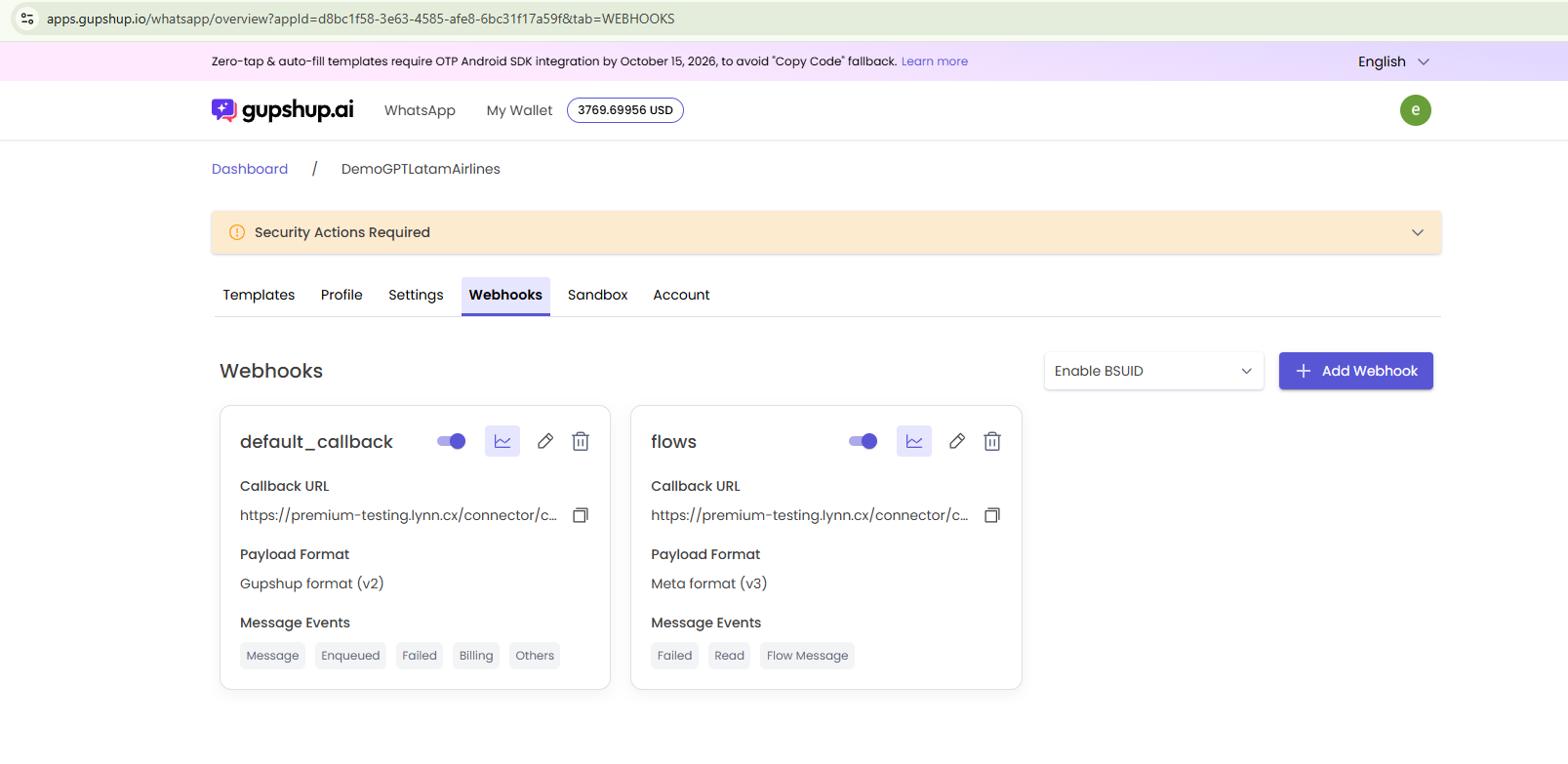1568x764 pixels.
Task: Edit the flows webhook
Action: point(957,441)
